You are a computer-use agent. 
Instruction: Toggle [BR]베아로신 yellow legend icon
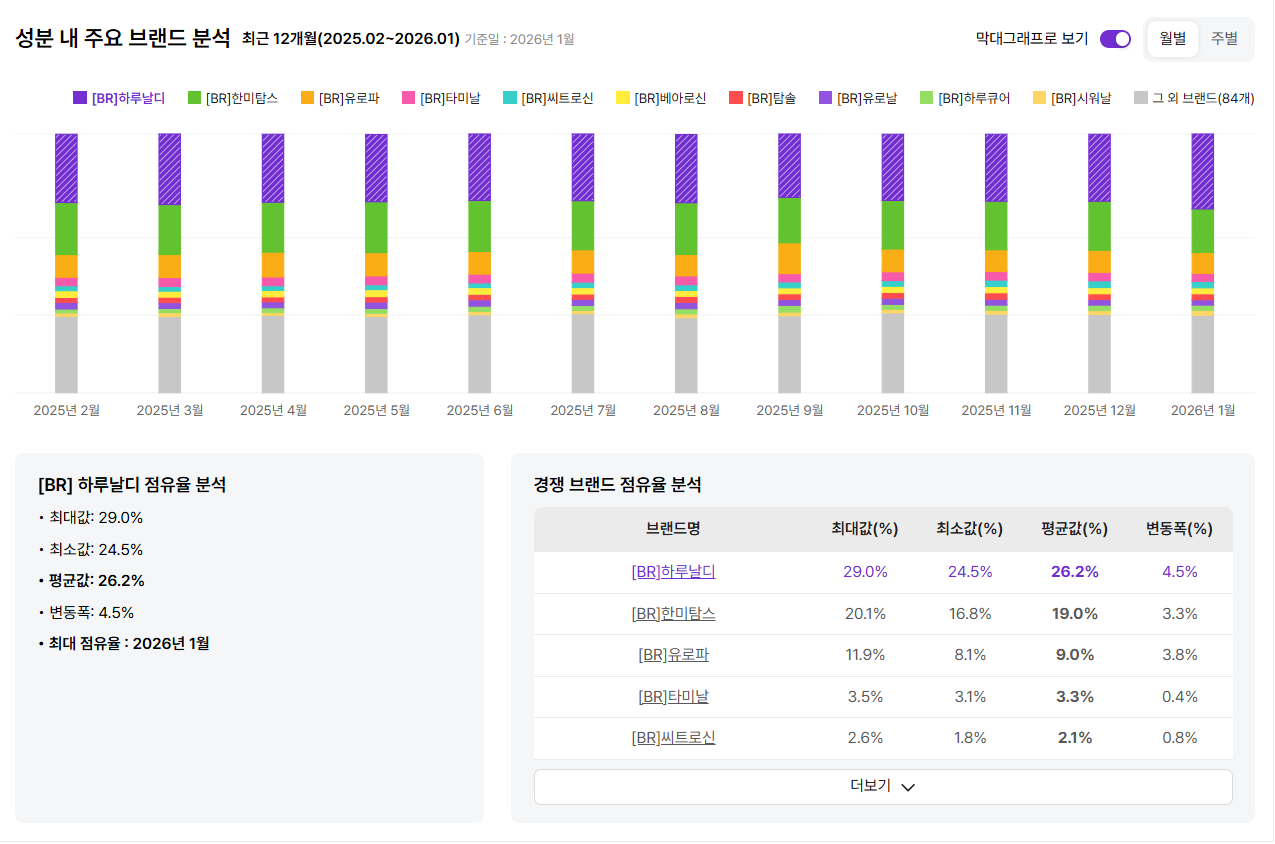(x=622, y=98)
